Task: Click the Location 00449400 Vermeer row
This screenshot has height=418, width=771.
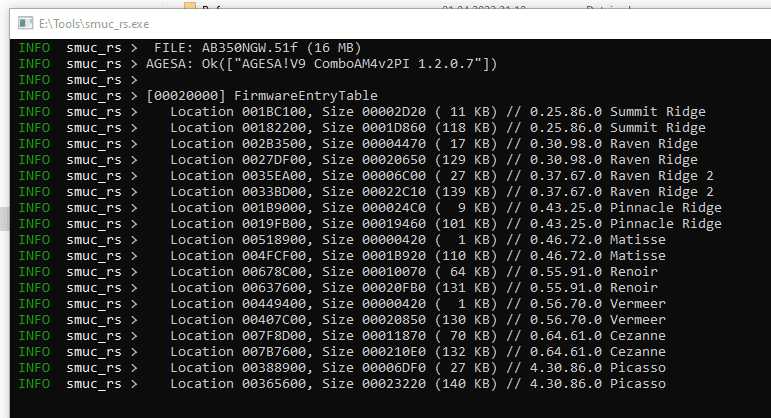Action: (342, 303)
